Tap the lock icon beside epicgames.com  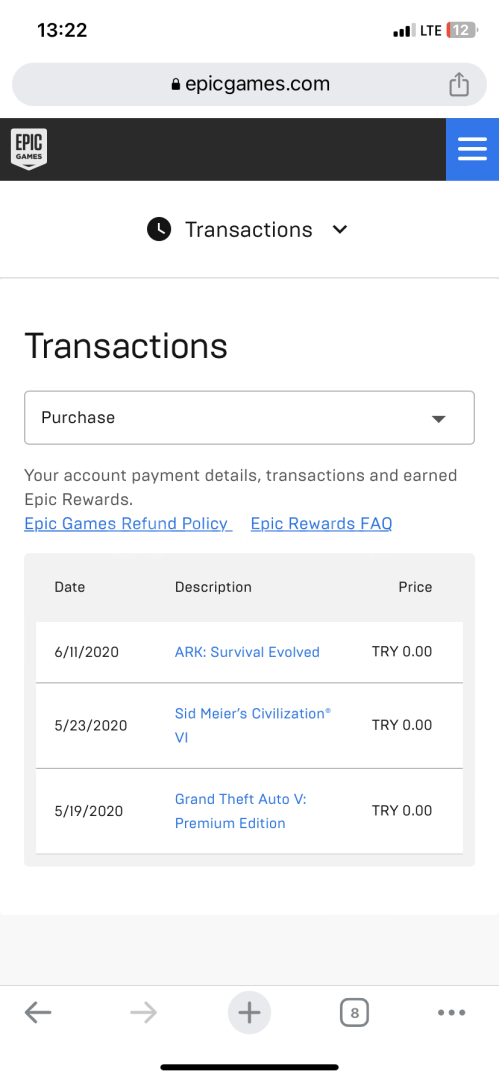coord(175,85)
